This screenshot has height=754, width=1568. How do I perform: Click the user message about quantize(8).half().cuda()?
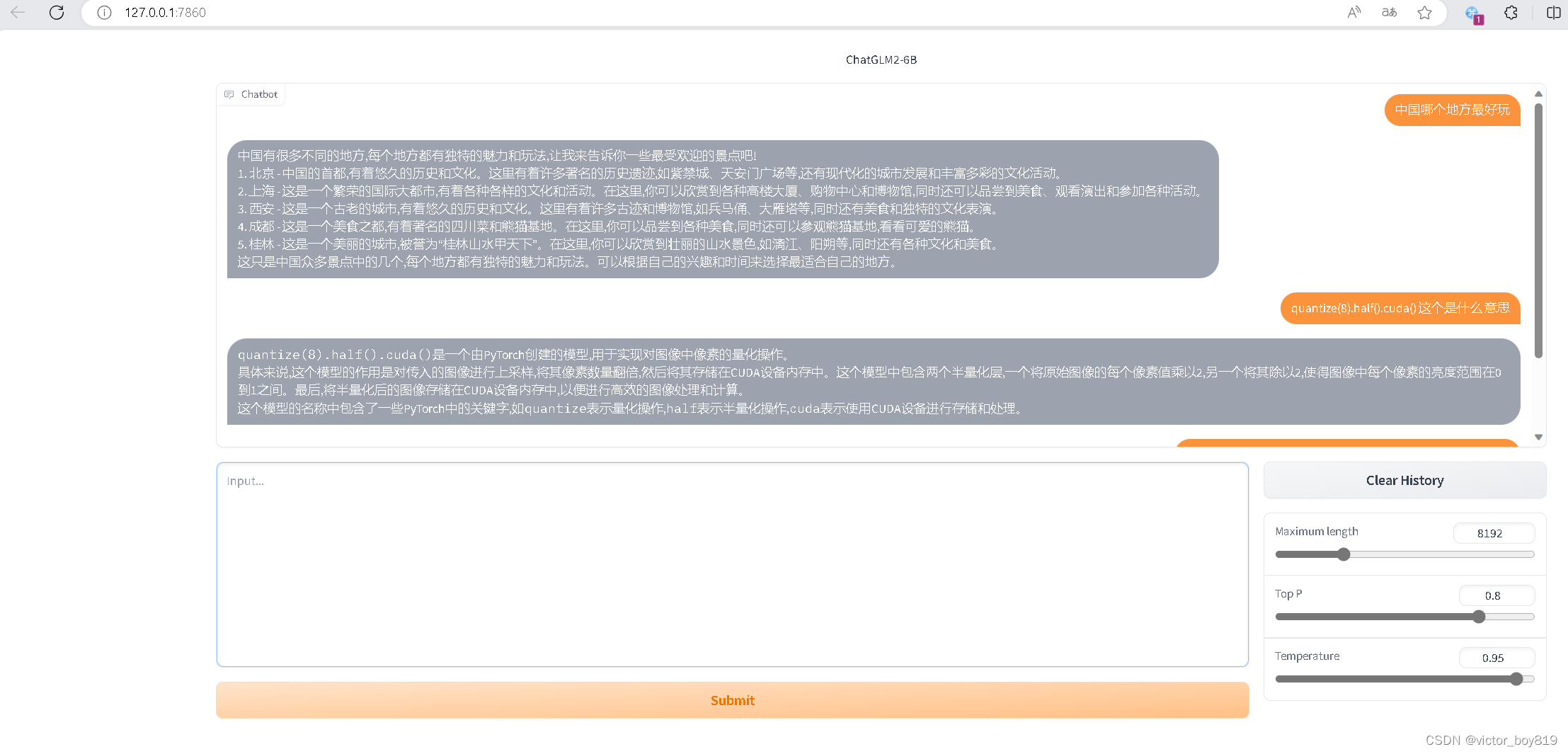(1400, 308)
